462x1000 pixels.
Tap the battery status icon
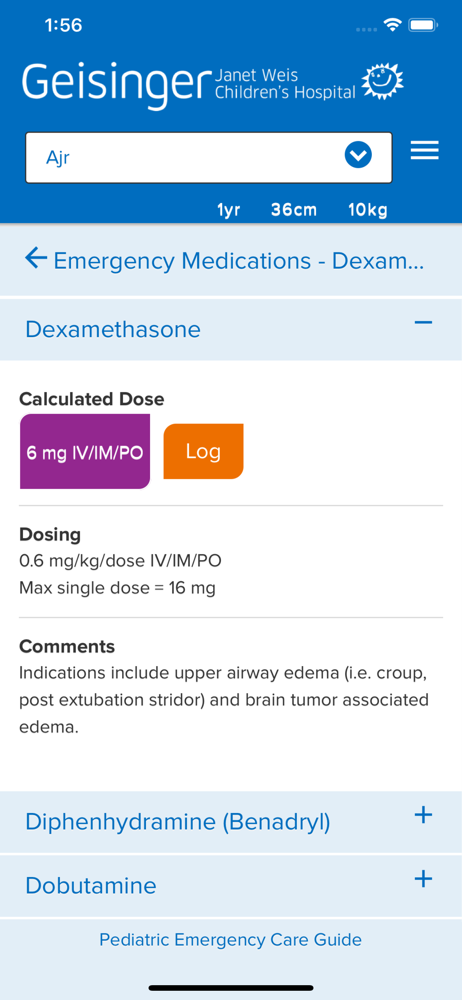(422, 26)
